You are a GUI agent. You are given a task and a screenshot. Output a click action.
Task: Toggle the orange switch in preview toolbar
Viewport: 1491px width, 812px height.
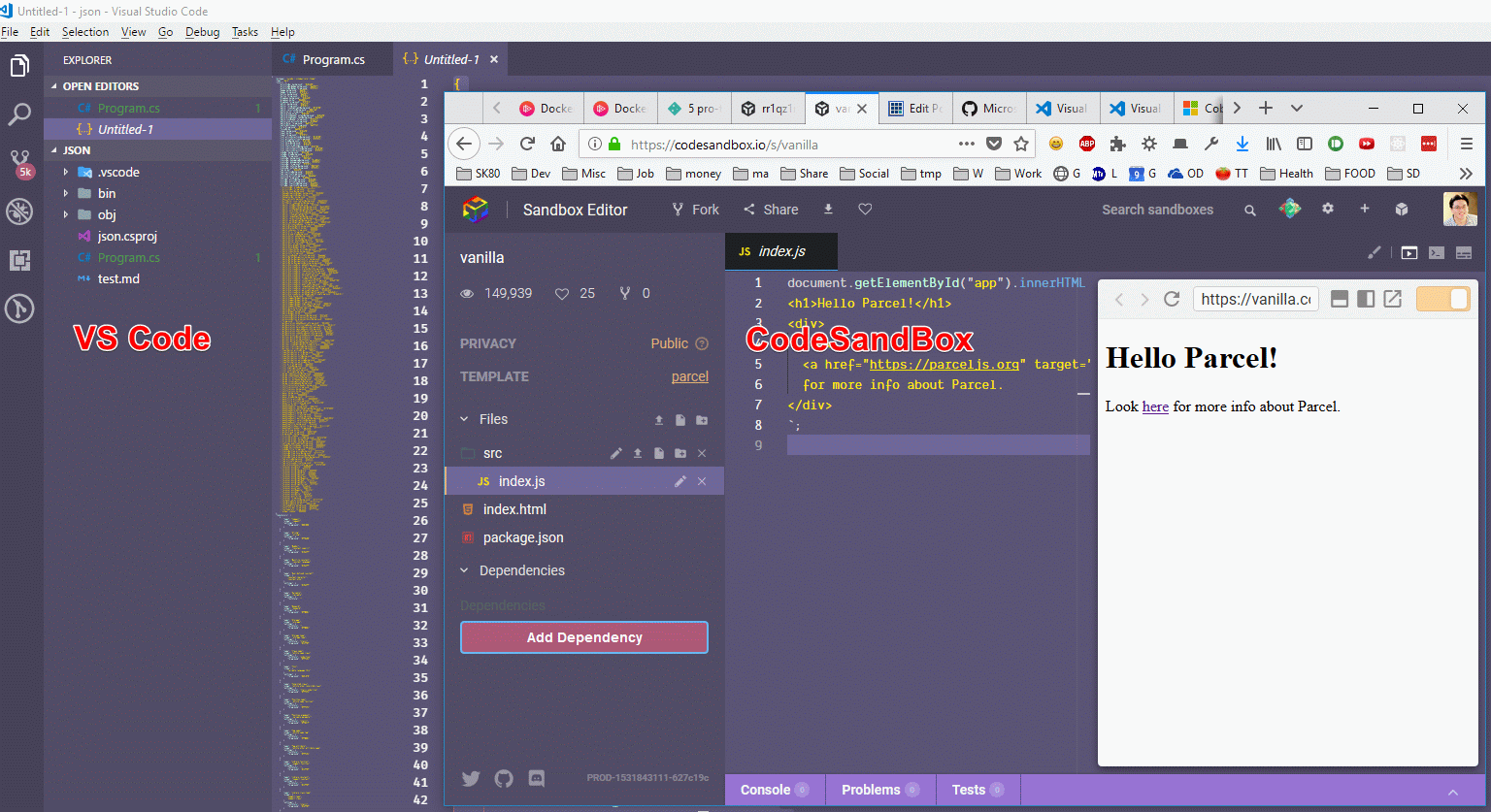tap(1442, 299)
